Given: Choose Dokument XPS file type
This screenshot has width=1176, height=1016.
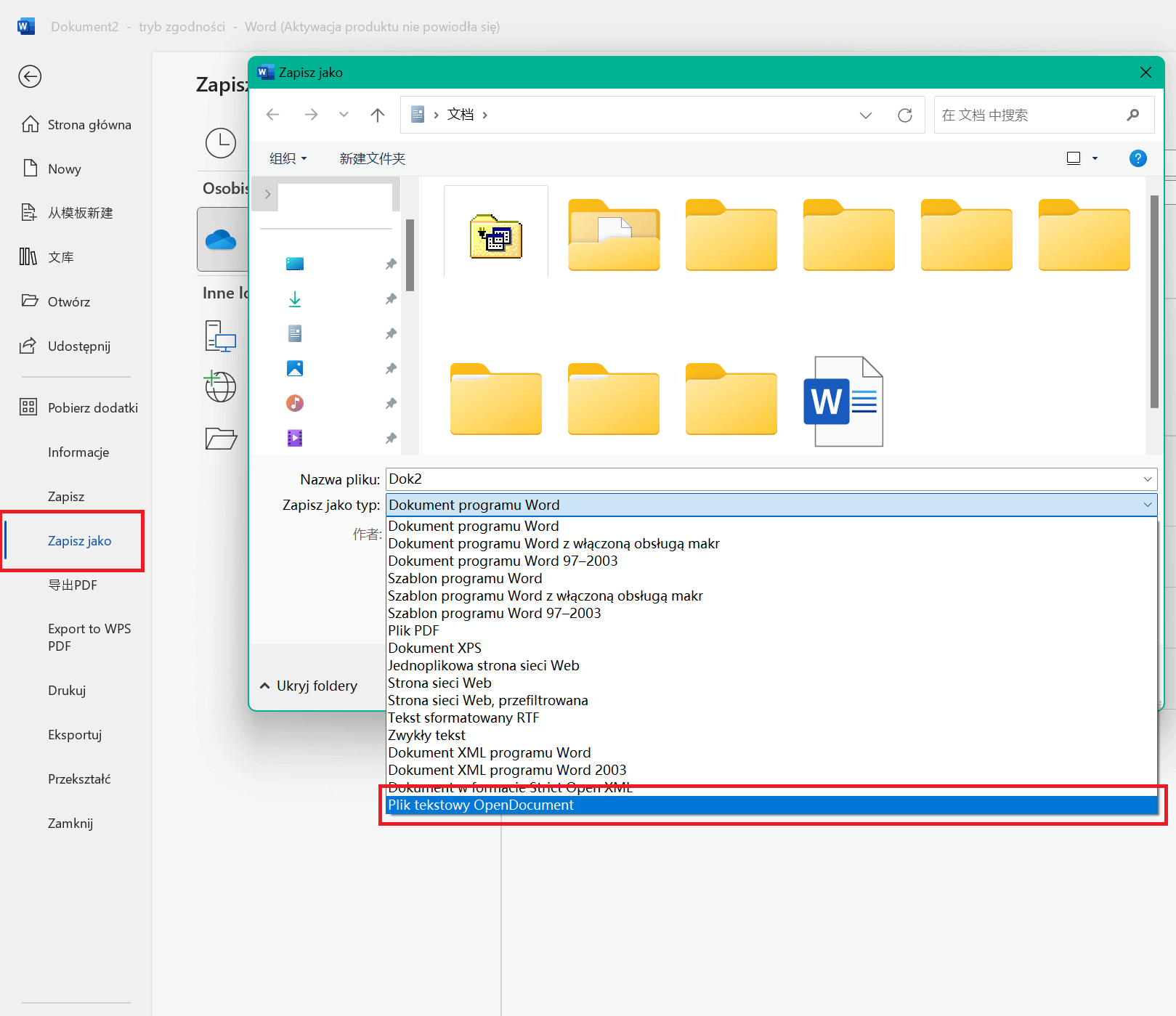Looking at the screenshot, I should [771, 648].
